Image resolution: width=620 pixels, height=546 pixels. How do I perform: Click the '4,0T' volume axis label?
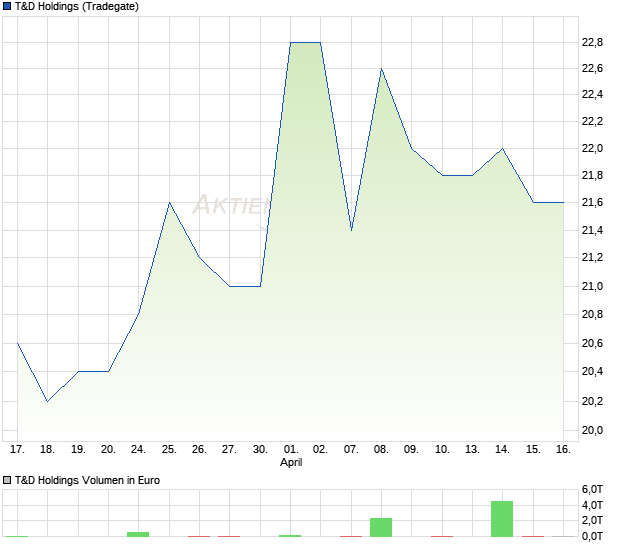(592, 505)
